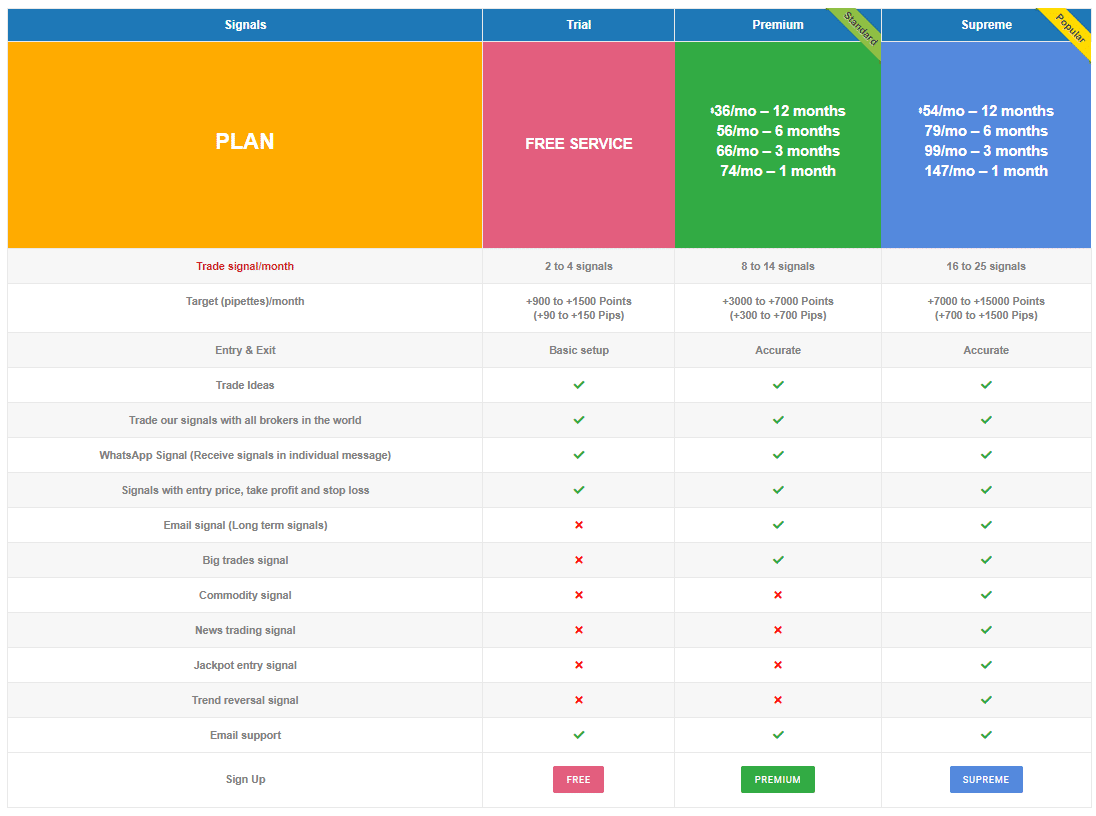Click Trial red cross for Trend reversal signal
This screenshot has width=1096, height=816.
pyautogui.click(x=578, y=700)
